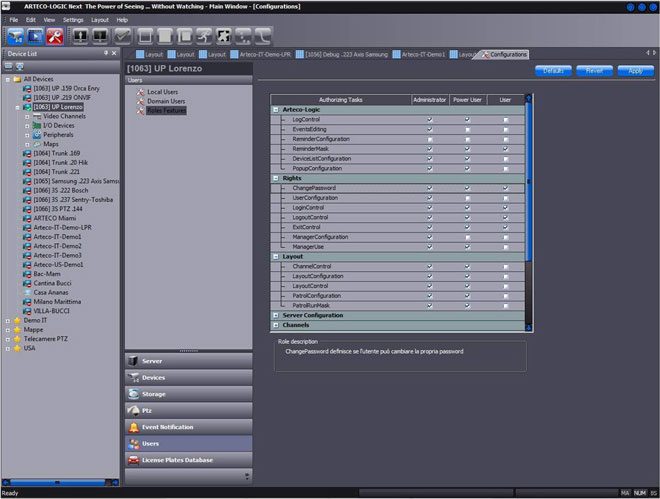The image size is (660, 499).
Task: Click the Authorizing Tasks column header
Action: click(x=341, y=100)
